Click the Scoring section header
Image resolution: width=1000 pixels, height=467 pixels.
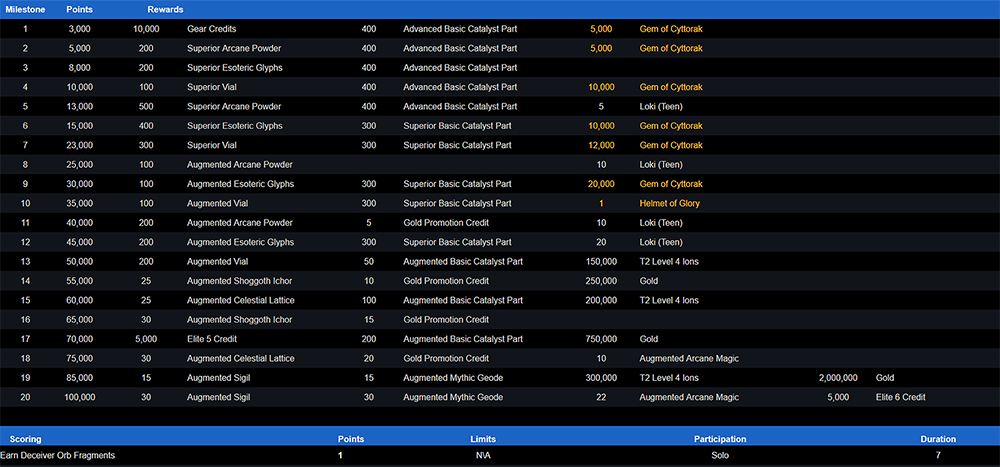(26, 439)
